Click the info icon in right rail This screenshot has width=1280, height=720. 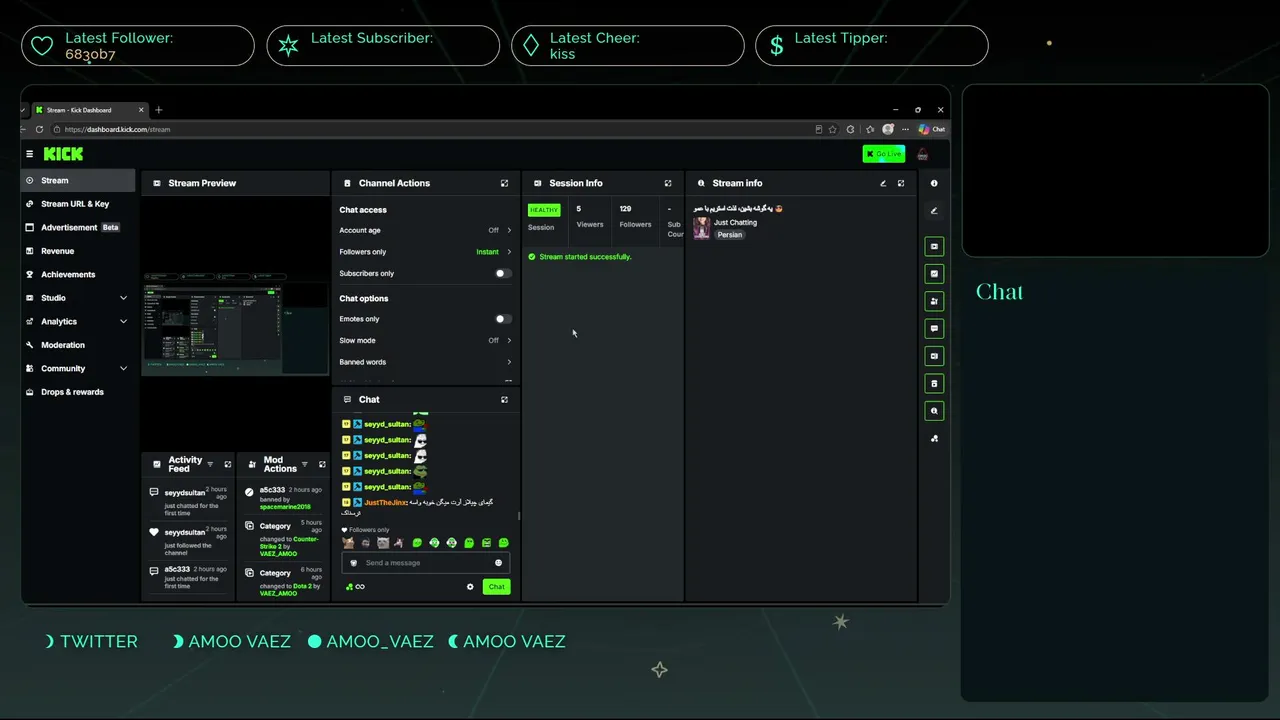tap(934, 183)
